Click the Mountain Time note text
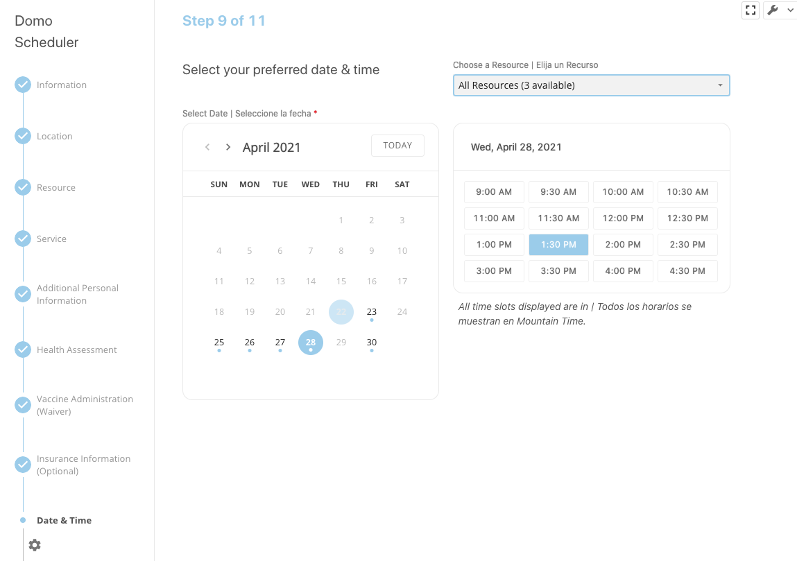This screenshot has height=562, width=797. click(x=574, y=314)
